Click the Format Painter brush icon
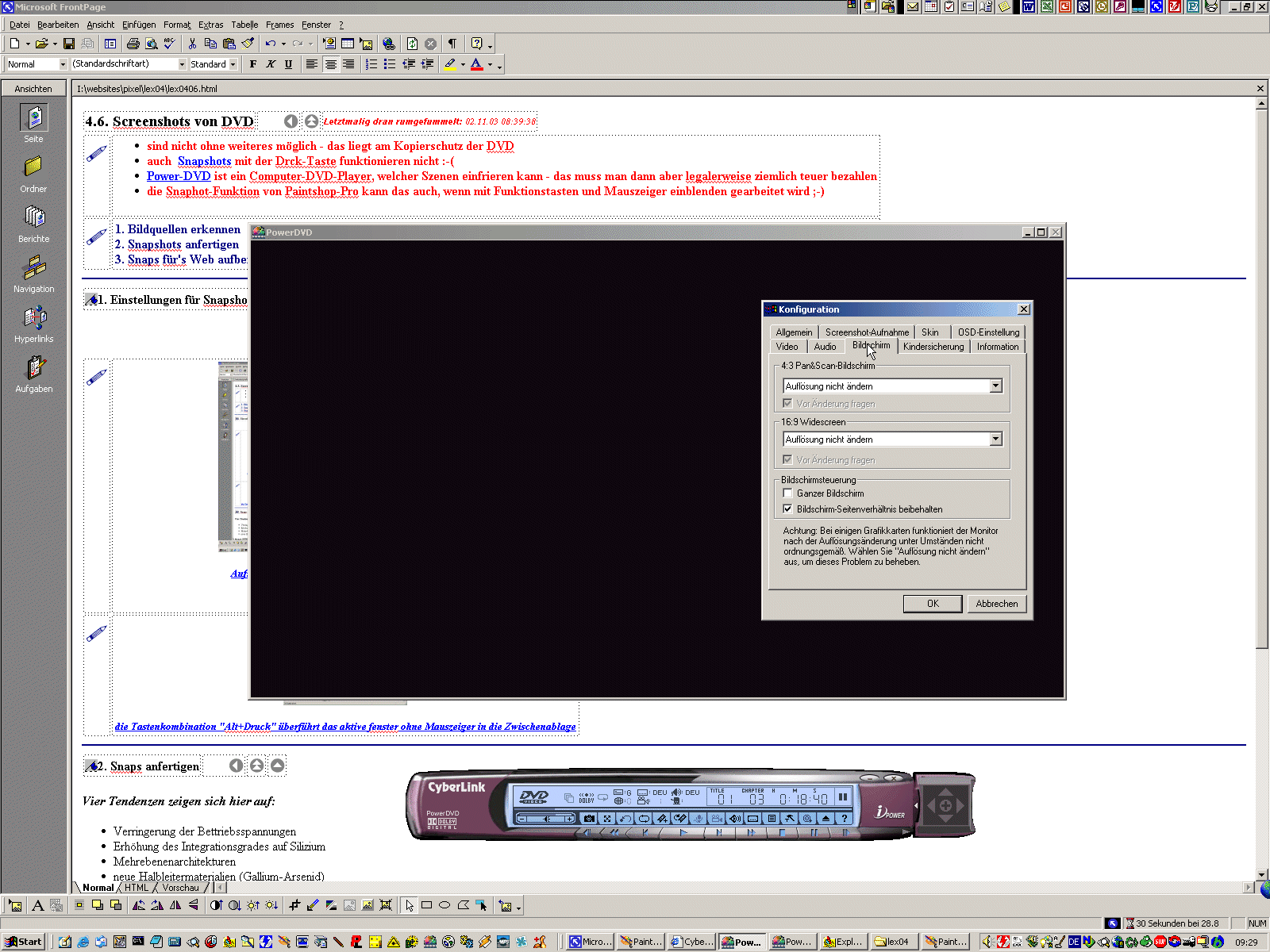Viewport: 1270px width, 952px height. pyautogui.click(x=248, y=44)
